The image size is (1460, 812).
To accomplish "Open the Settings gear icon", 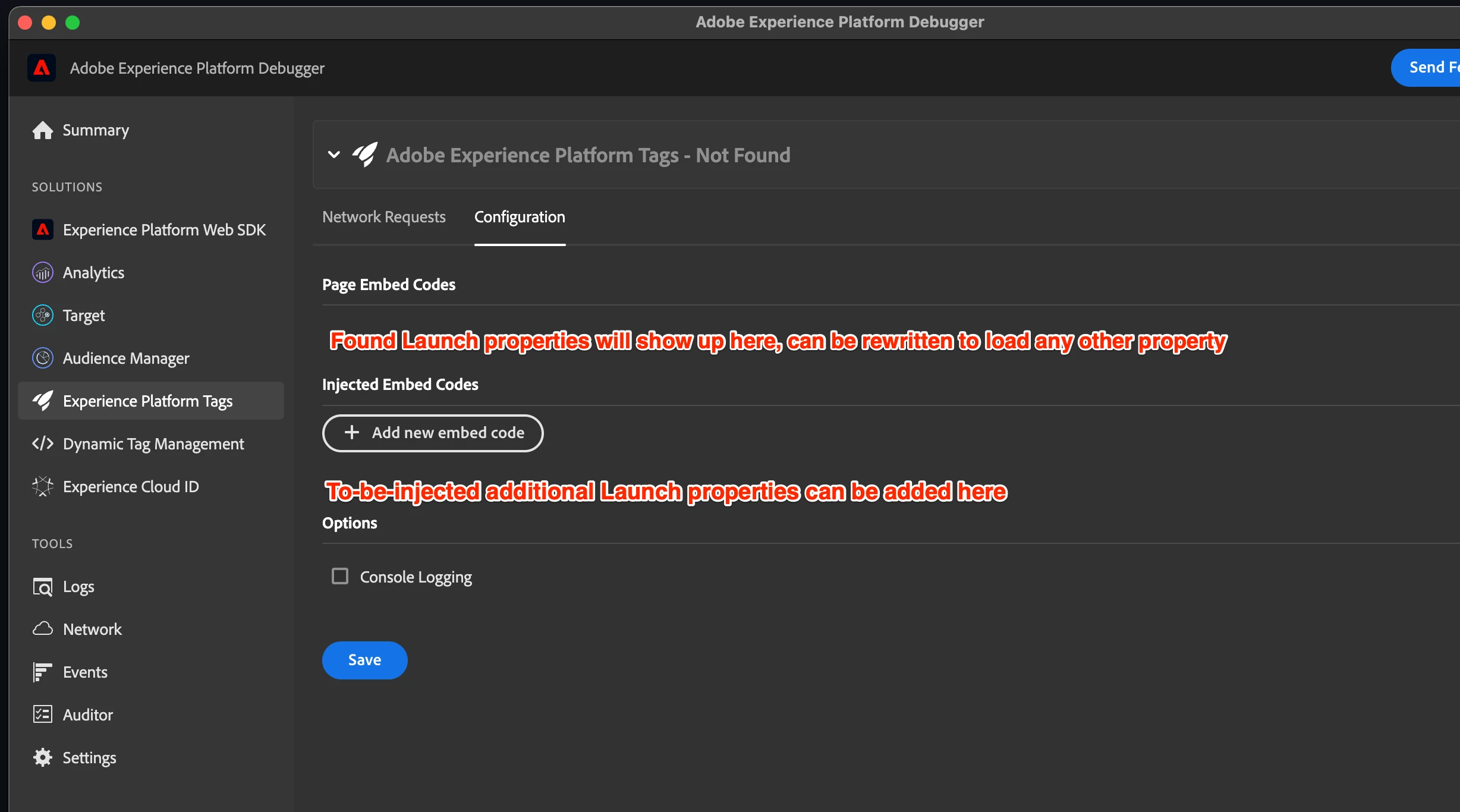I will tap(42, 758).
